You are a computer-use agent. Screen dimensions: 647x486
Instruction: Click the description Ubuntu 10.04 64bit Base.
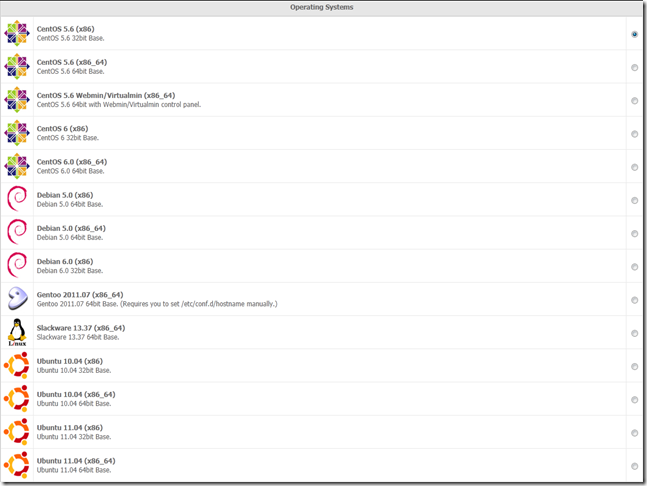(x=74, y=403)
